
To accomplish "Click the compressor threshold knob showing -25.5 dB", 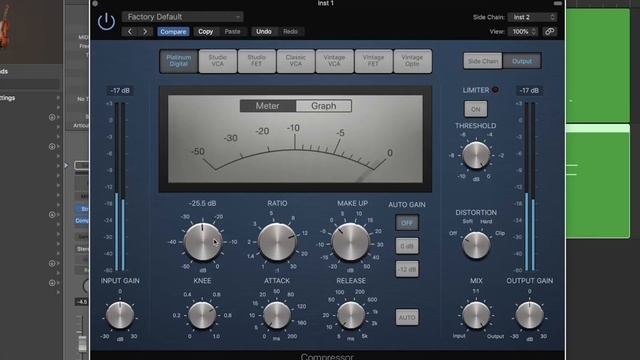I will pos(202,242).
